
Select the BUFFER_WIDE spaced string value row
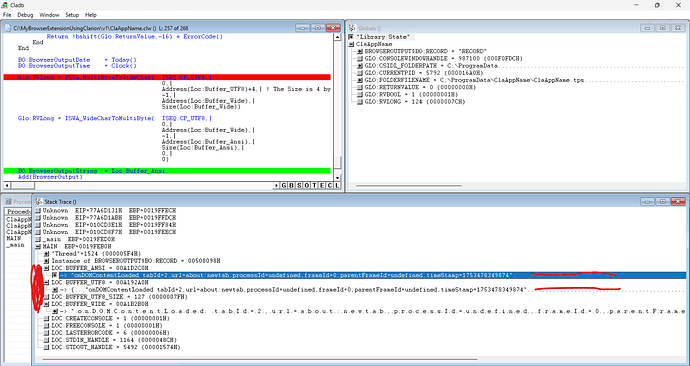point(372,311)
